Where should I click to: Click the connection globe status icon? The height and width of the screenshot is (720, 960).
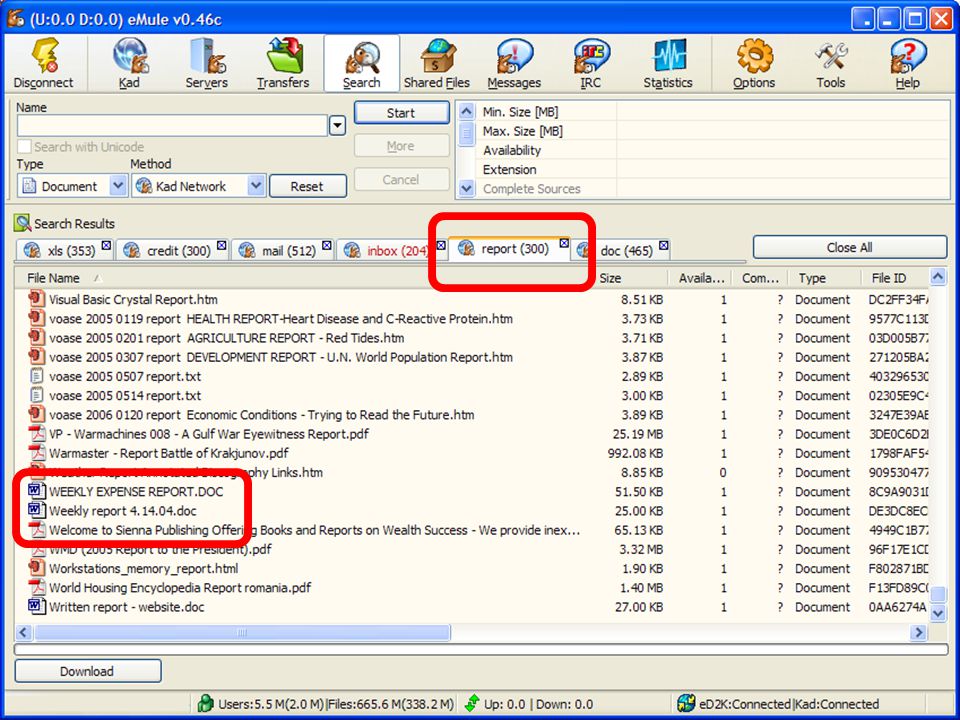click(x=686, y=703)
